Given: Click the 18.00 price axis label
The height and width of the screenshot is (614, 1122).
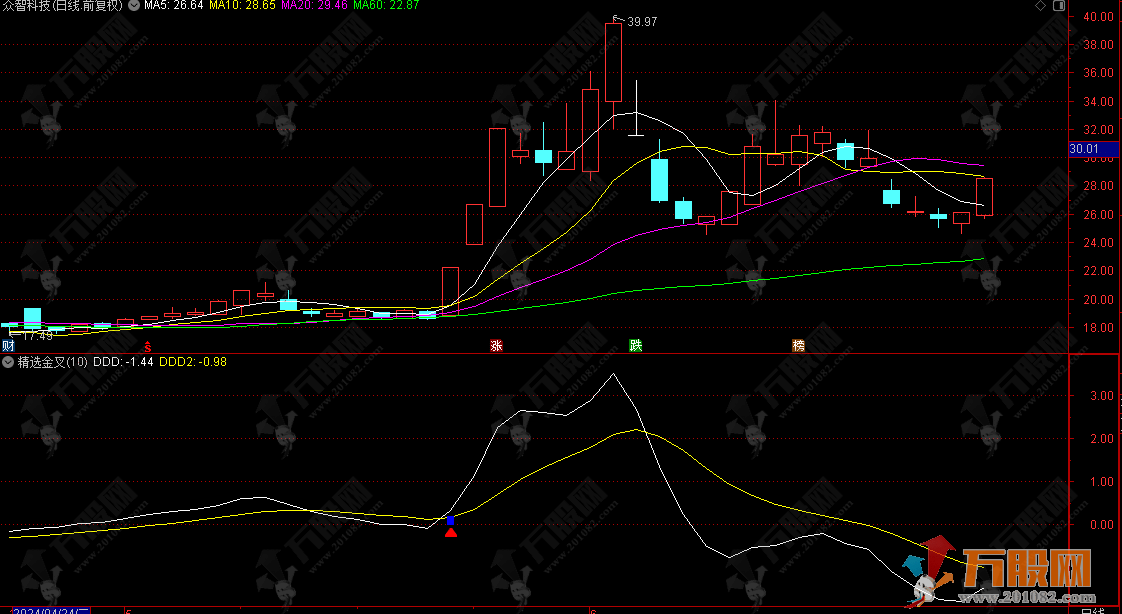Looking at the screenshot, I should pos(1098,328).
